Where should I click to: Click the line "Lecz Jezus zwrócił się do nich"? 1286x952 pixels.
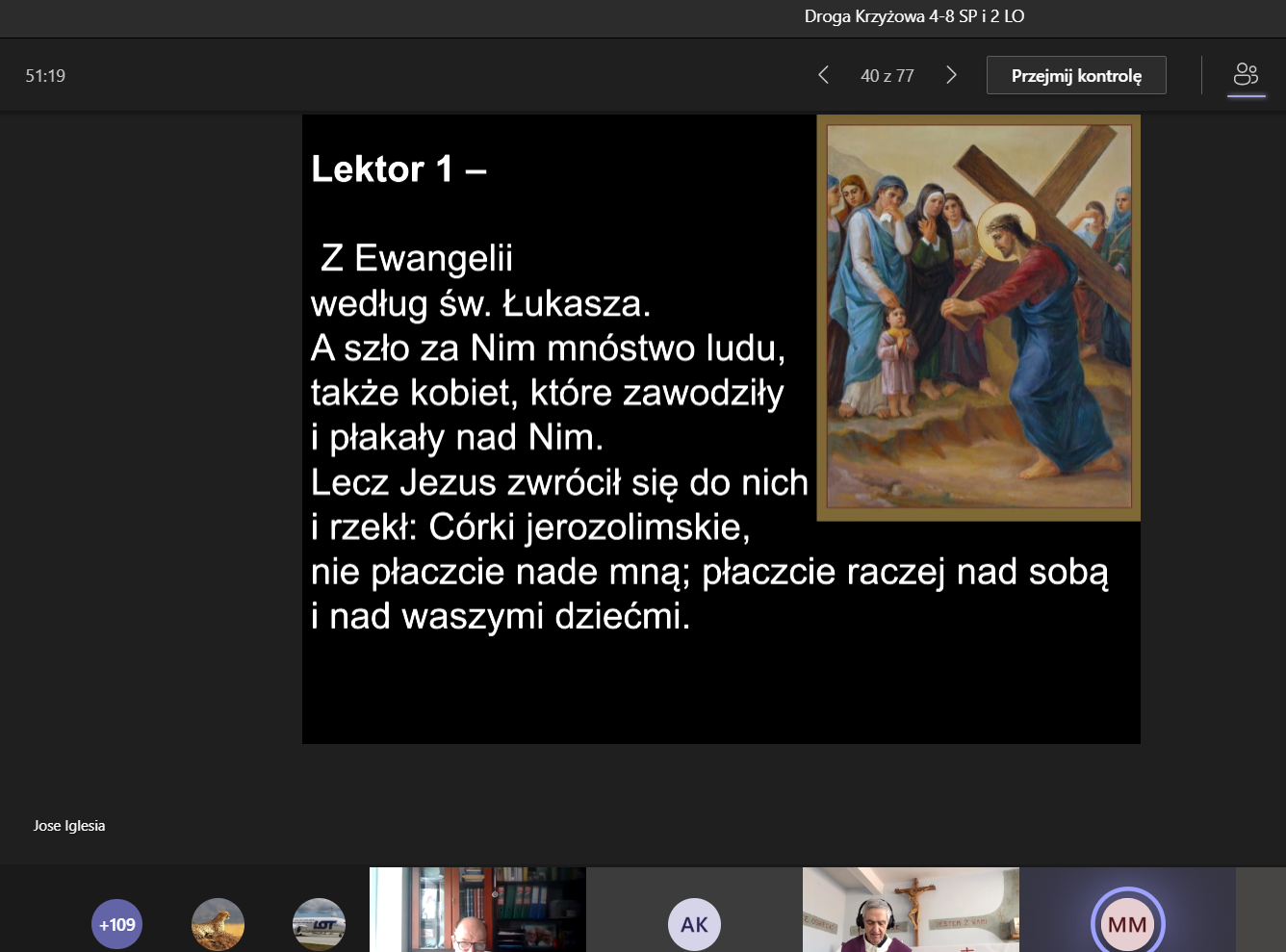click(x=559, y=482)
